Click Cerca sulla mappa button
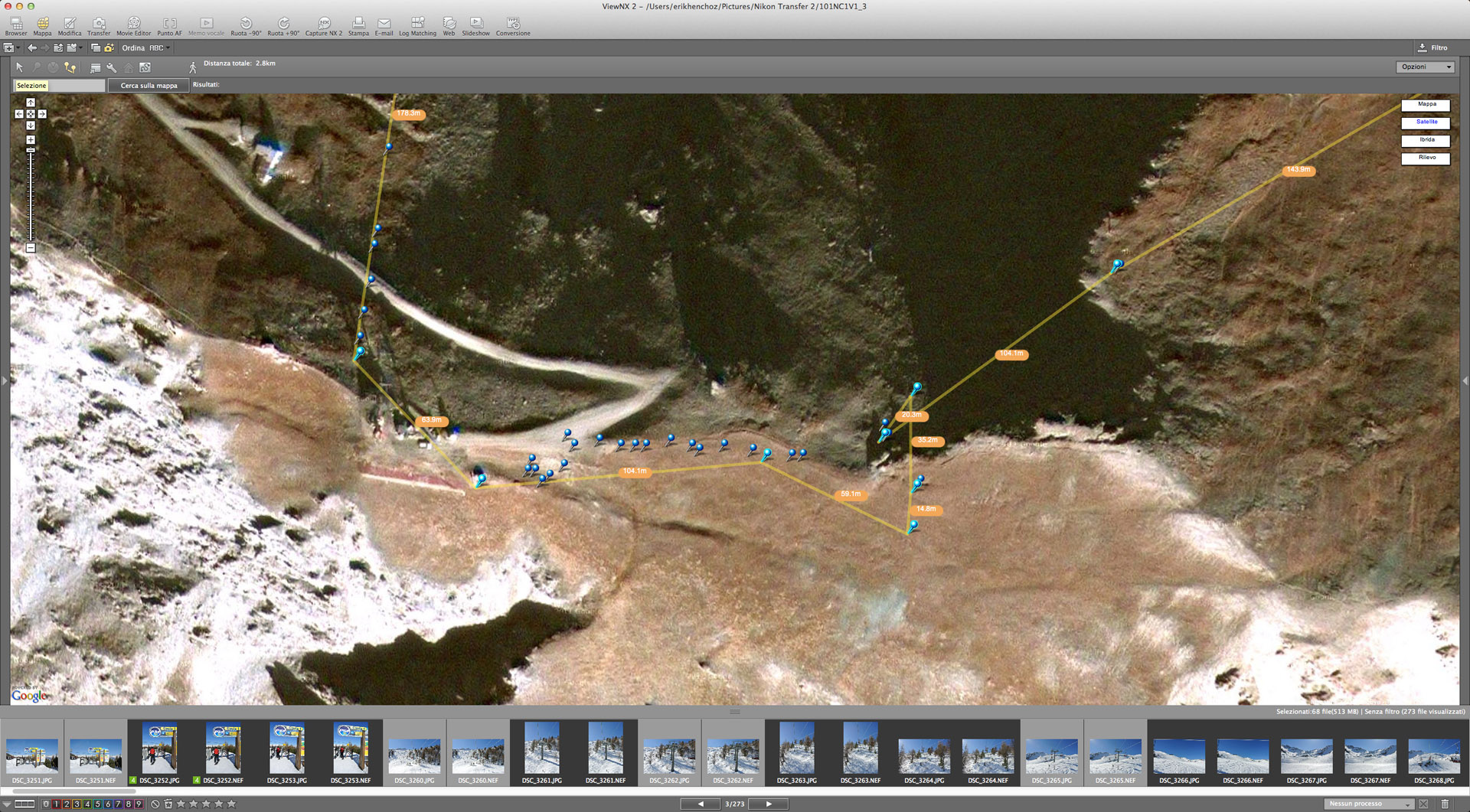Image resolution: width=1470 pixels, height=812 pixels. (149, 86)
